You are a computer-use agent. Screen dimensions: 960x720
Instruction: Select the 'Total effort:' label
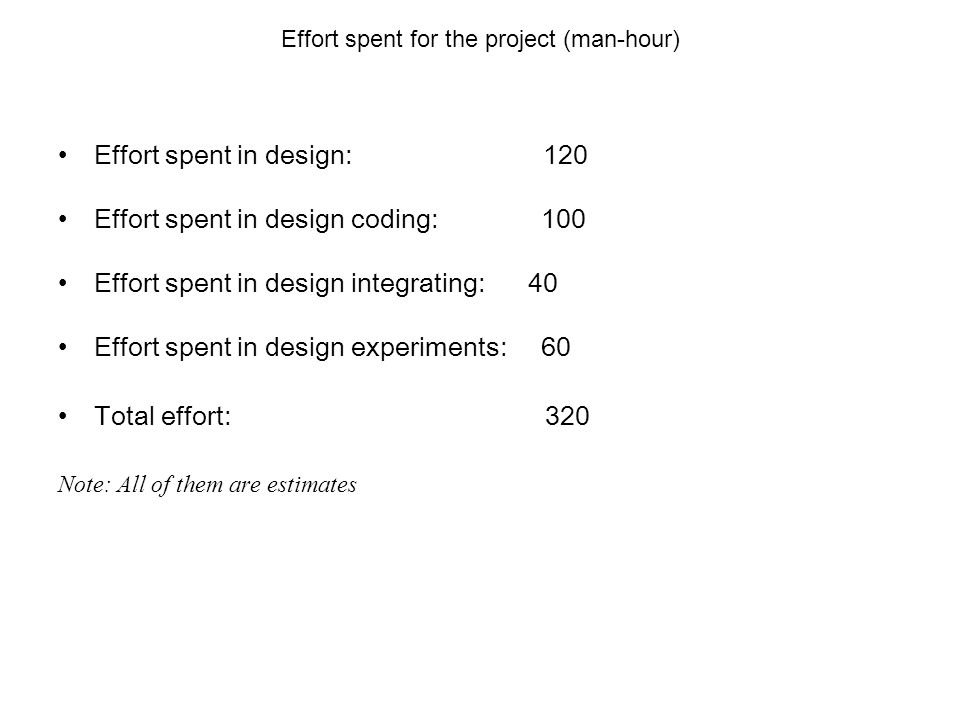(163, 416)
